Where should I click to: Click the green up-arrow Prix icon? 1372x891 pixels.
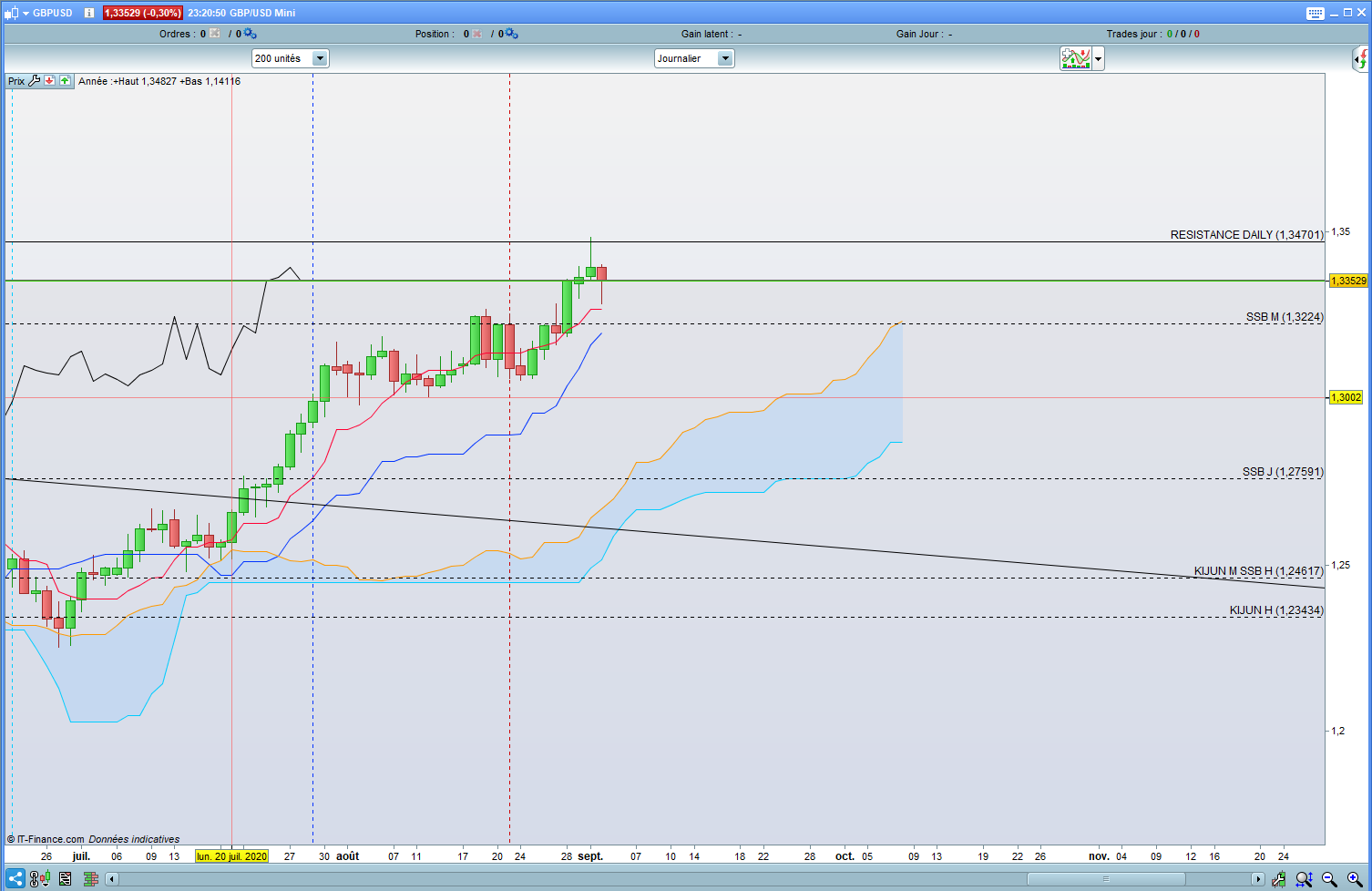pyautogui.click(x=65, y=81)
